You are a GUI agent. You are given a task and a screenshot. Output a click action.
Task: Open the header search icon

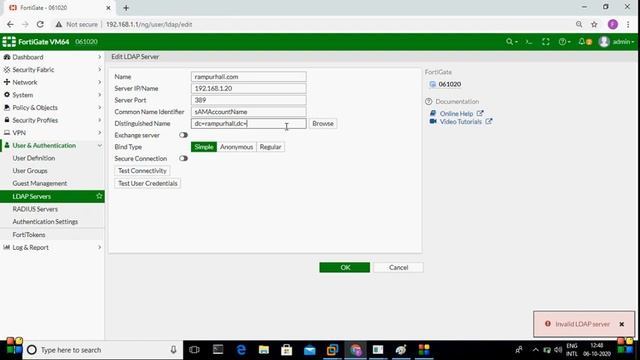coord(511,42)
